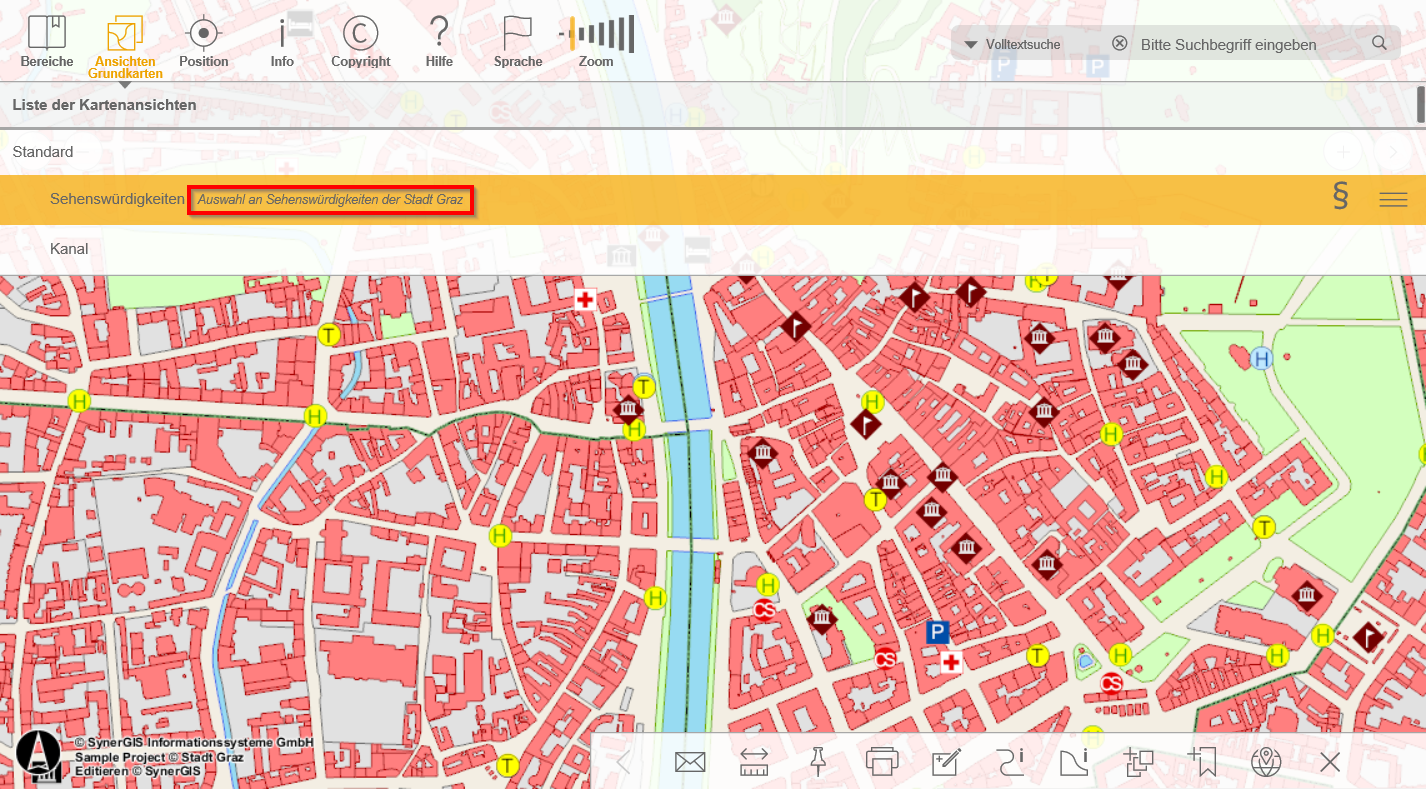The height and width of the screenshot is (789, 1426).
Task: Place a pin marker on the map
Action: (817, 761)
